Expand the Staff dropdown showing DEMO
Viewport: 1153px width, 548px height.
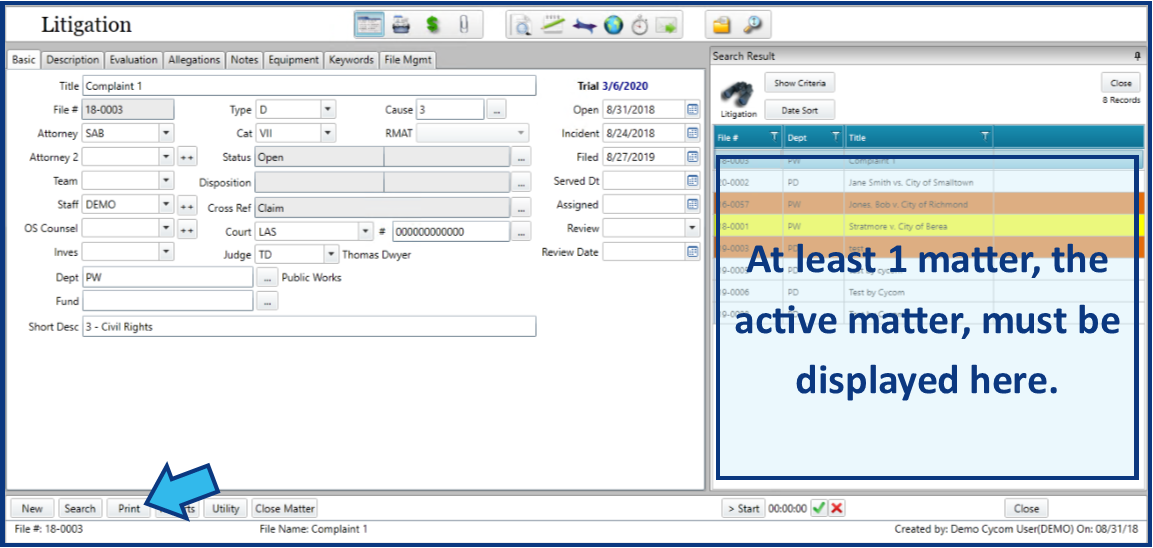click(166, 204)
